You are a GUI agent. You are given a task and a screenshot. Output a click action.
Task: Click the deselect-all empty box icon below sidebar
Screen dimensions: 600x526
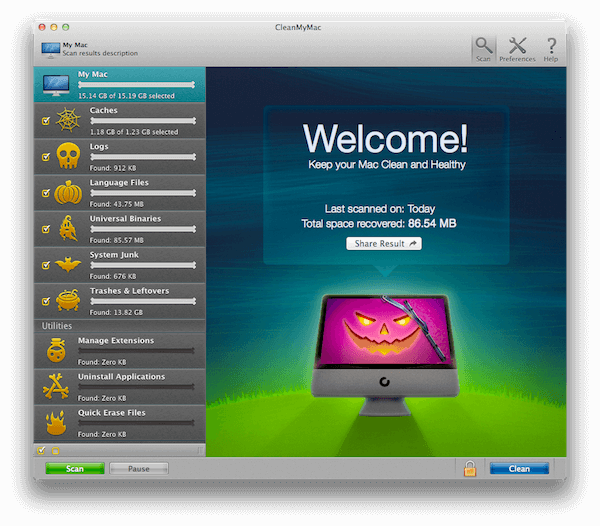55,451
